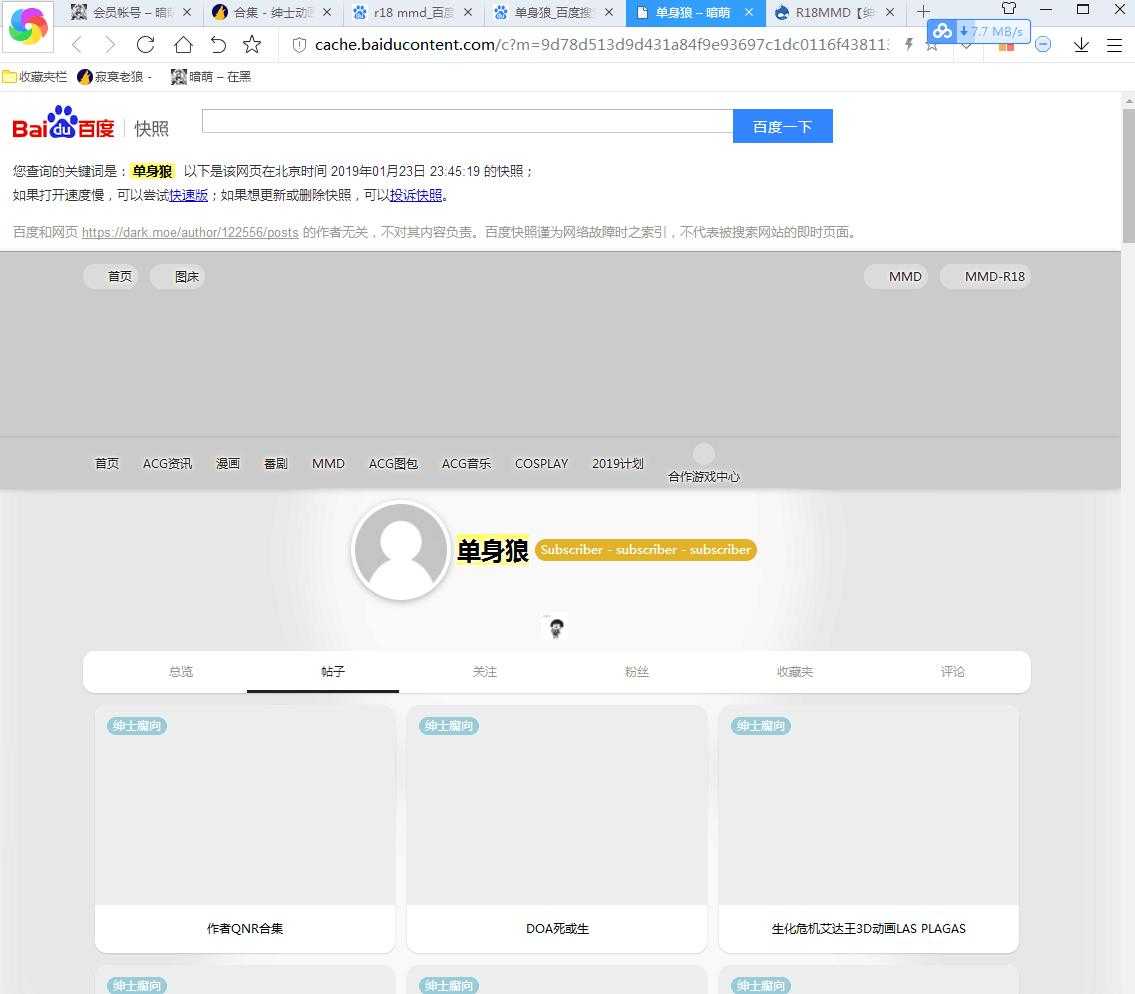The image size is (1135, 994).
Task: Bookmark page with the star icon
Action: (252, 45)
